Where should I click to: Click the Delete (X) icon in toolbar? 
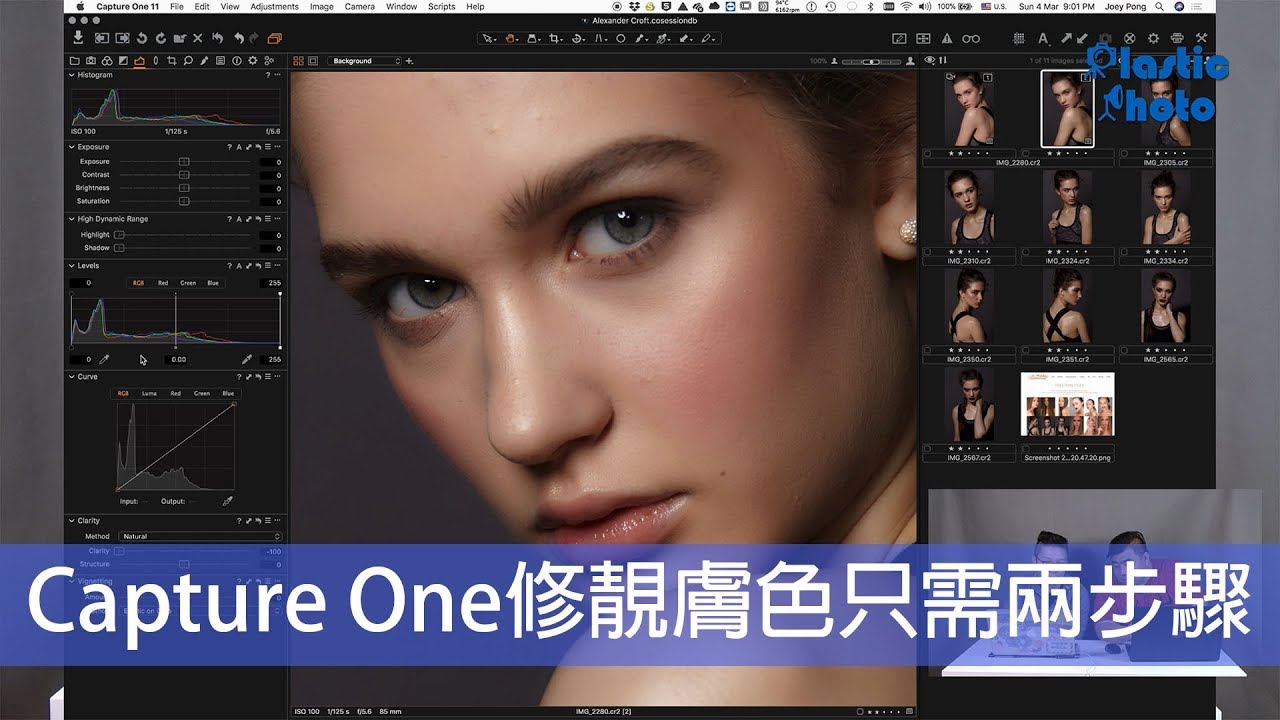(x=197, y=38)
